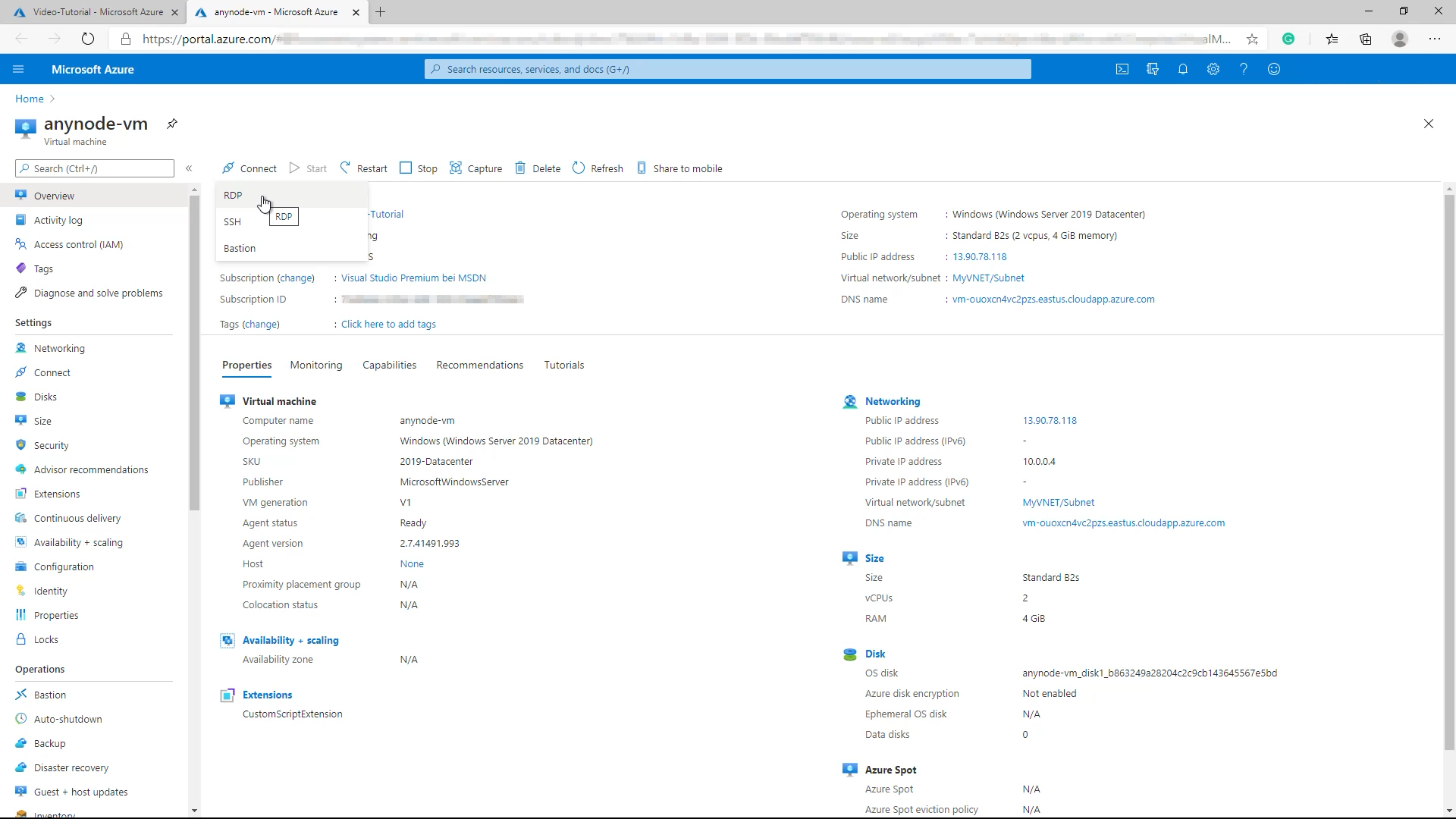Click Capture in the toolbar
This screenshot has height=819, width=1456.
pyautogui.click(x=476, y=168)
